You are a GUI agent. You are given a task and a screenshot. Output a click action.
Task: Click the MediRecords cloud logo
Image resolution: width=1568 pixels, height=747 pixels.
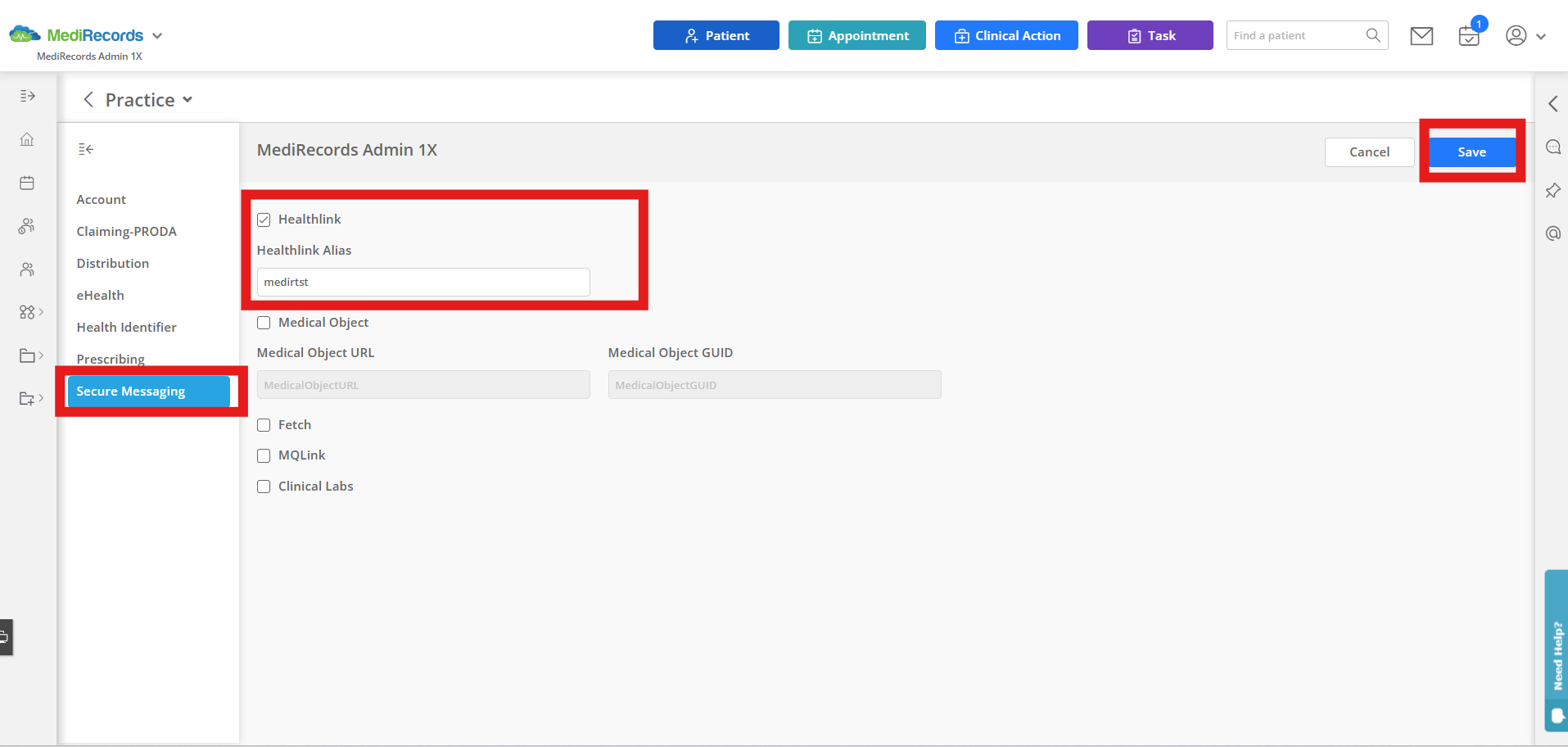pos(25,34)
